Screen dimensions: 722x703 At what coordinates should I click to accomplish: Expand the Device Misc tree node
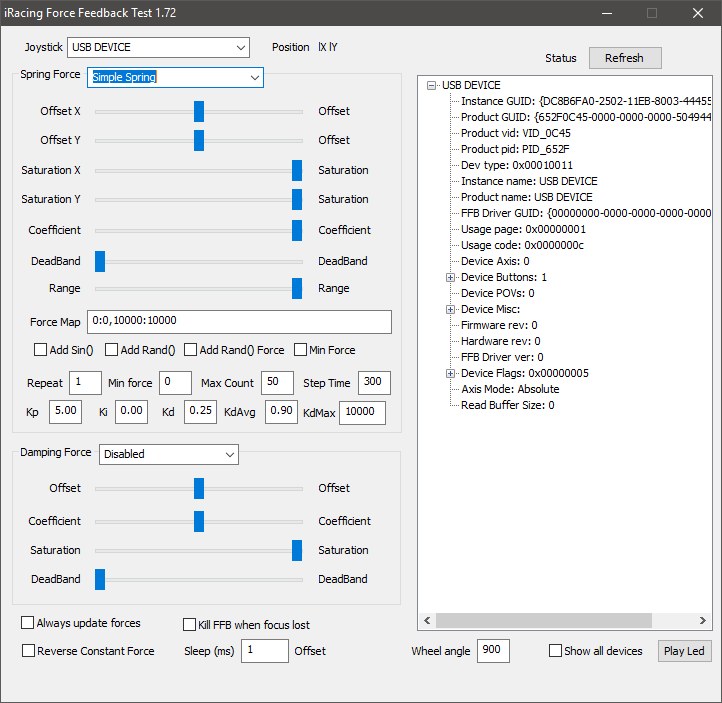pos(450,309)
